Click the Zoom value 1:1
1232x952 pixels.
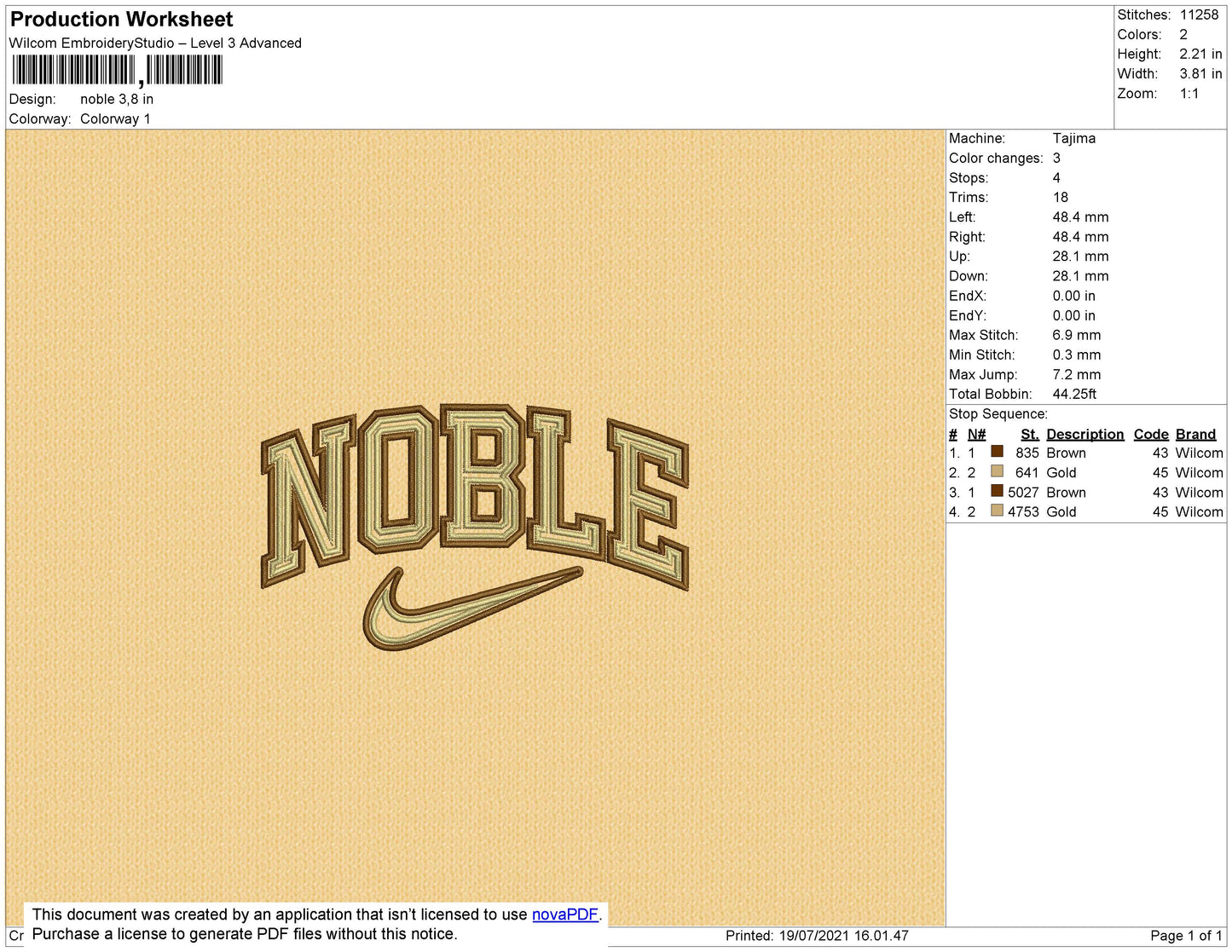1189,94
